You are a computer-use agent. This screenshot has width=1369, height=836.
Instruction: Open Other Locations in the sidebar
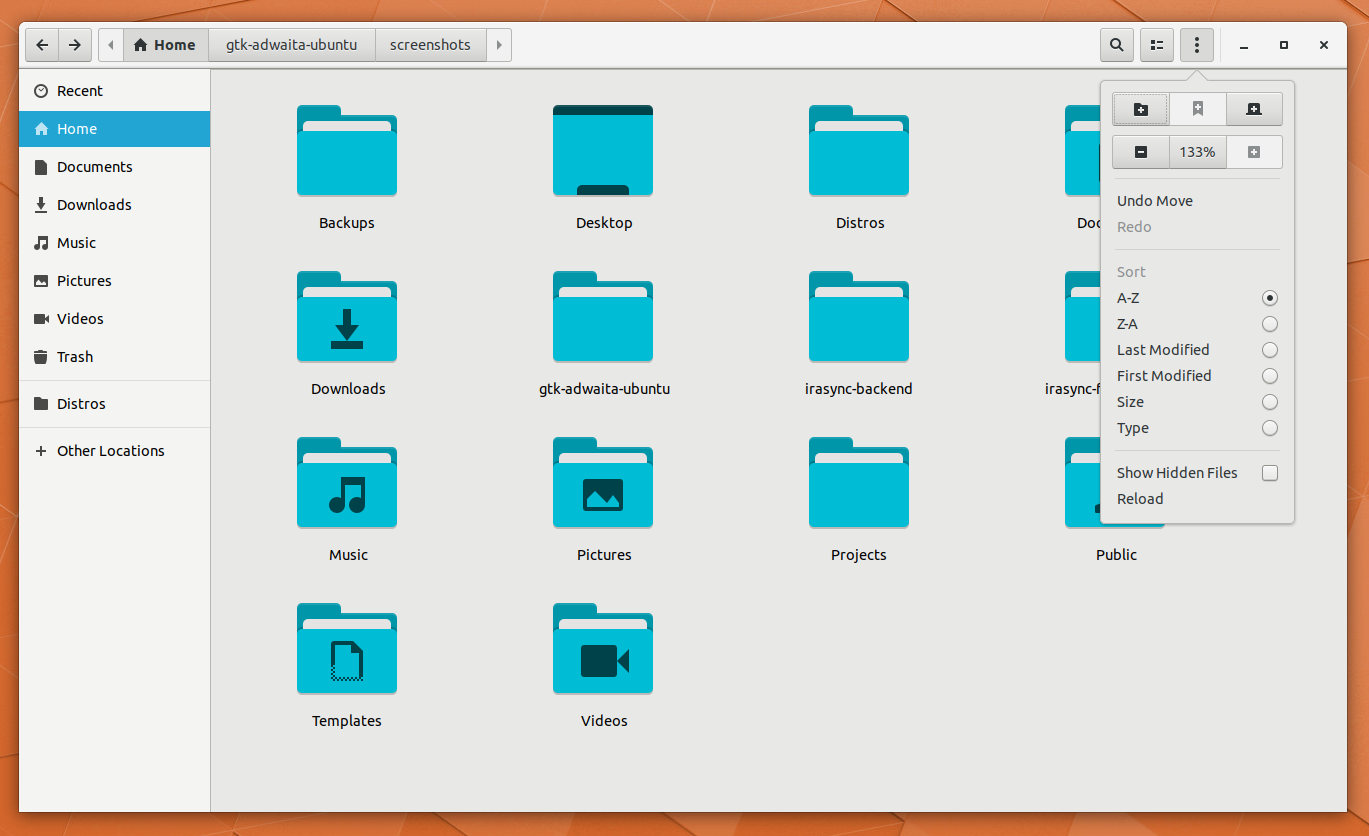pyautogui.click(x=110, y=451)
